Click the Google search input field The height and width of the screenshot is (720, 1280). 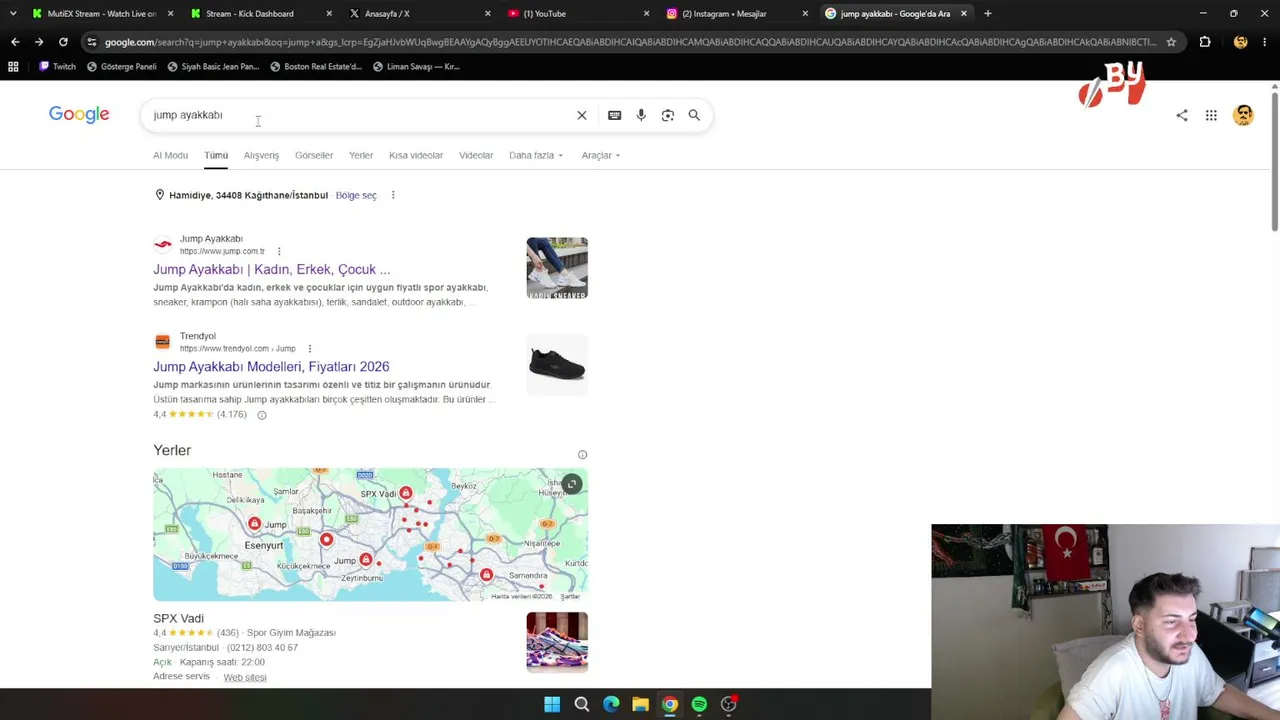pyautogui.click(x=360, y=115)
